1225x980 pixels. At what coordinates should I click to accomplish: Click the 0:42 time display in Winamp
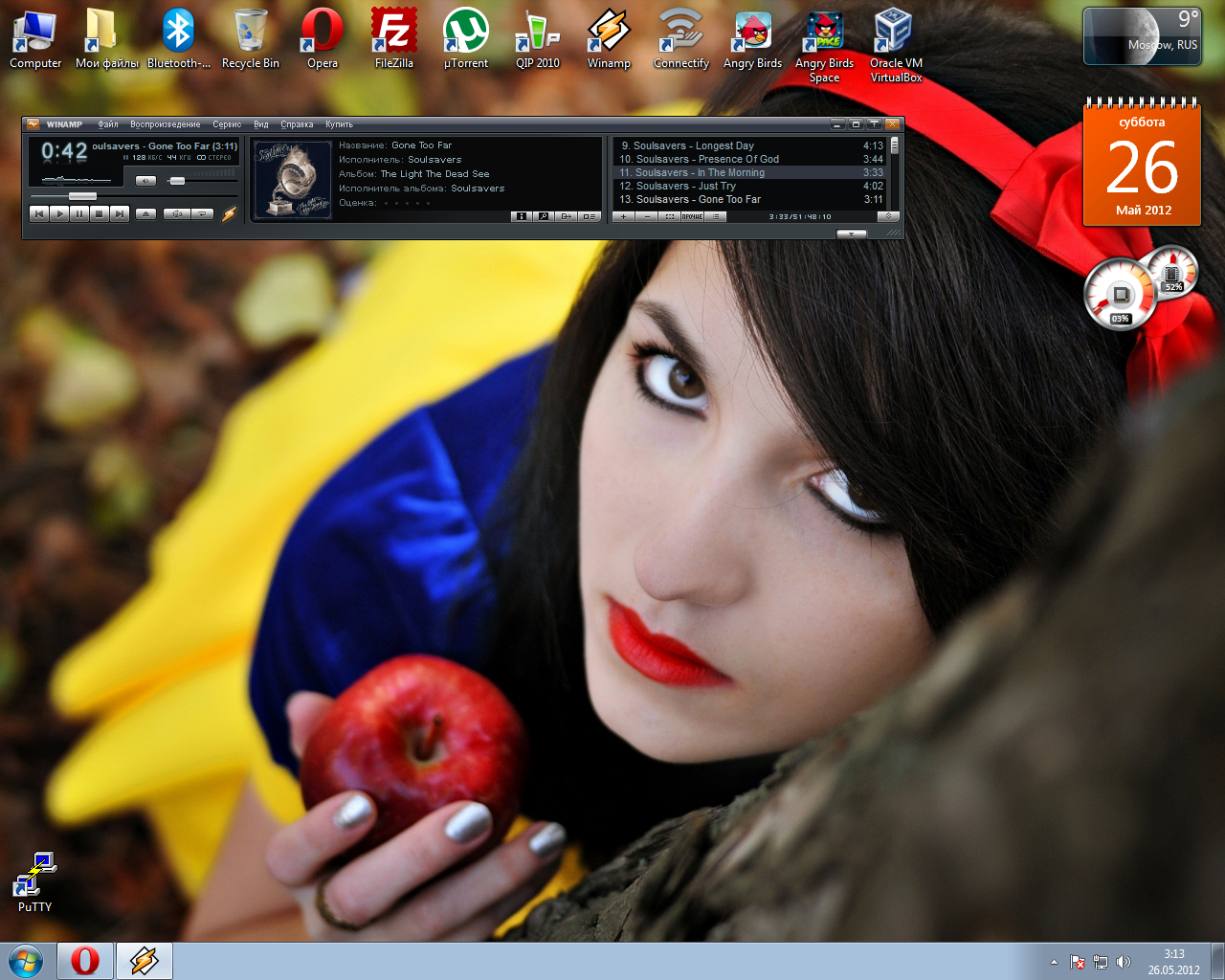click(64, 150)
